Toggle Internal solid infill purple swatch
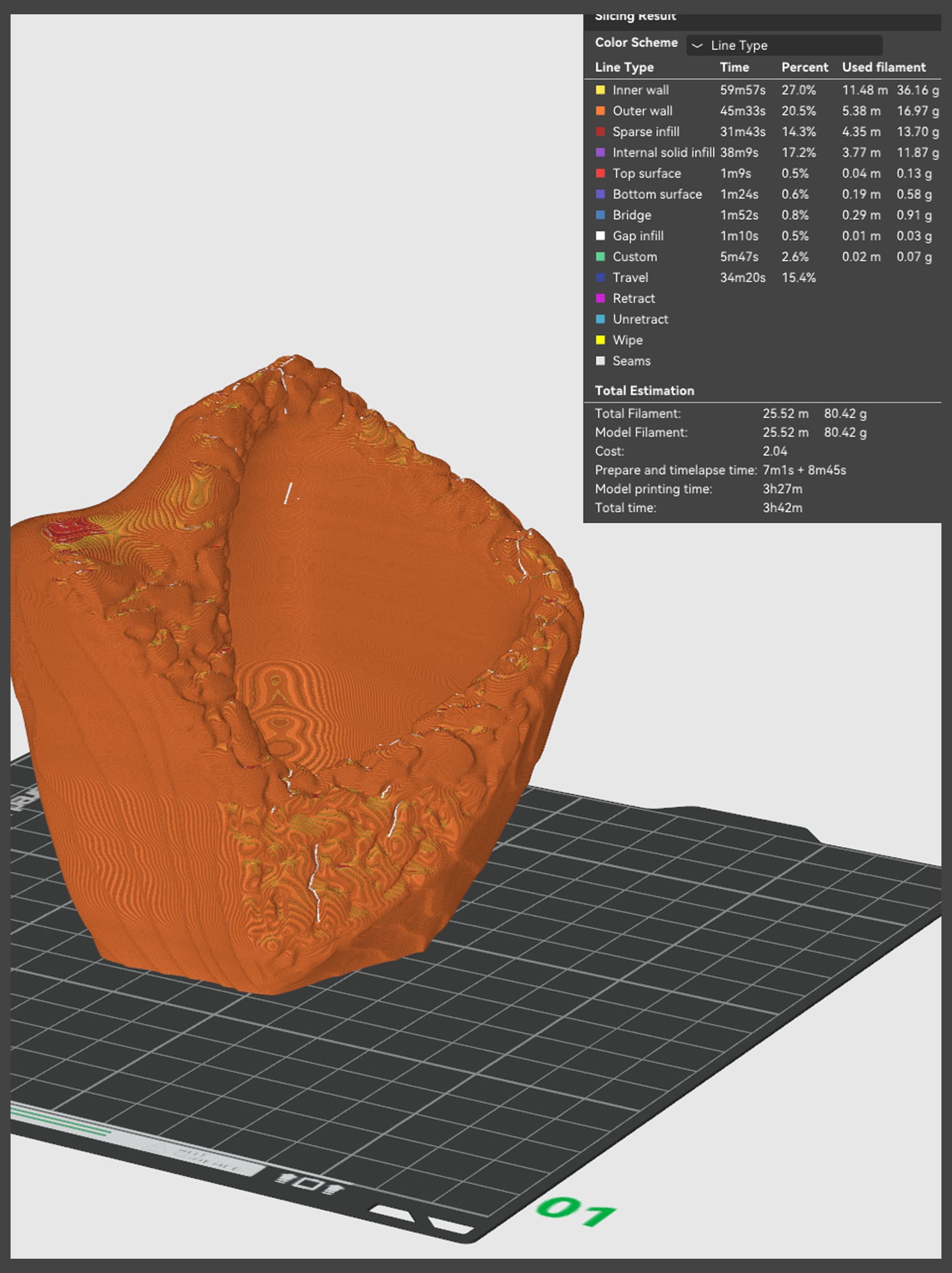The width and height of the screenshot is (952, 1273). [x=600, y=152]
